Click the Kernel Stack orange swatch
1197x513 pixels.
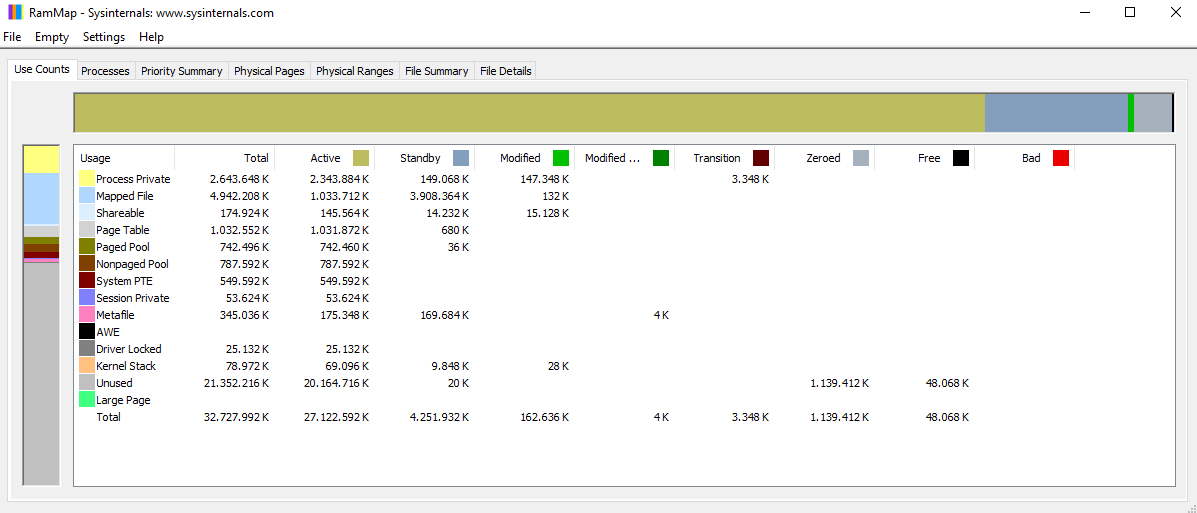(87, 366)
